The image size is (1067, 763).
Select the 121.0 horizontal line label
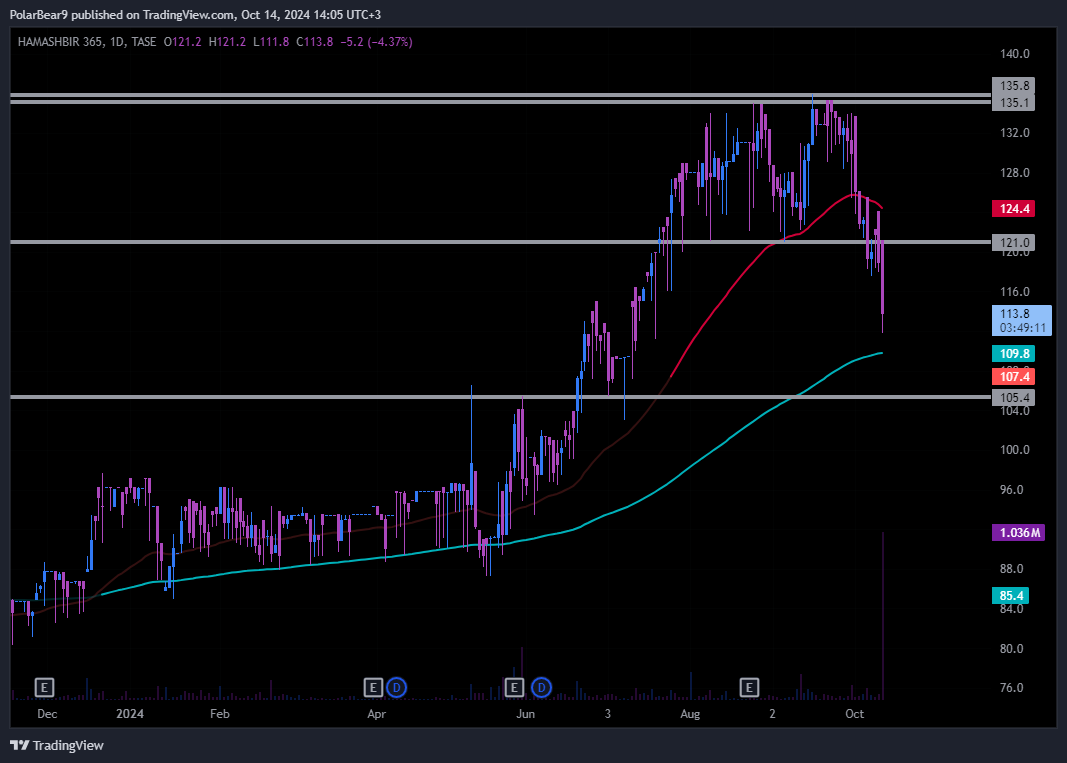coord(1014,242)
